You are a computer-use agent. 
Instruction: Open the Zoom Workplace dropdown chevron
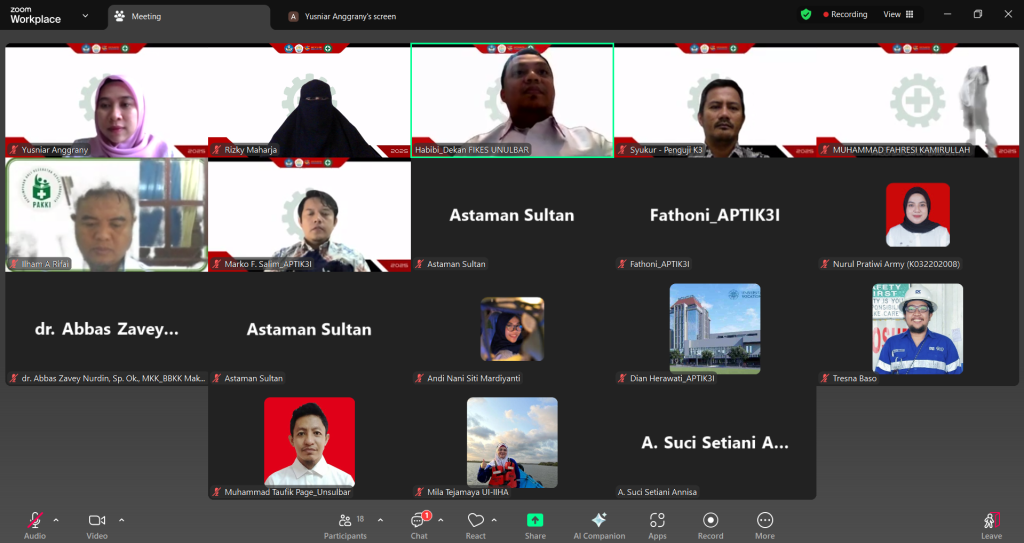[84, 16]
